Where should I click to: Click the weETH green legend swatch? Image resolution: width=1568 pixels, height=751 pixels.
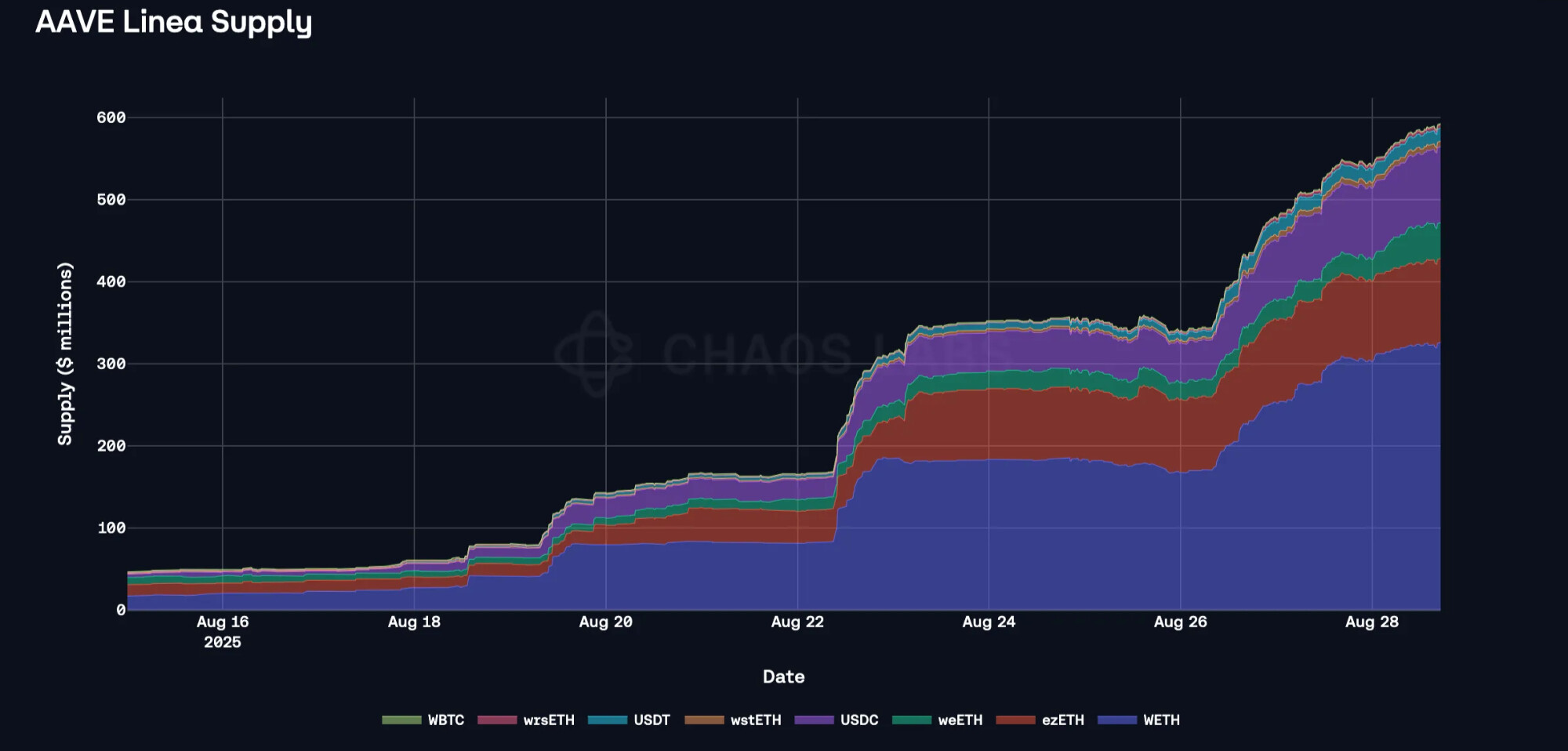912,720
